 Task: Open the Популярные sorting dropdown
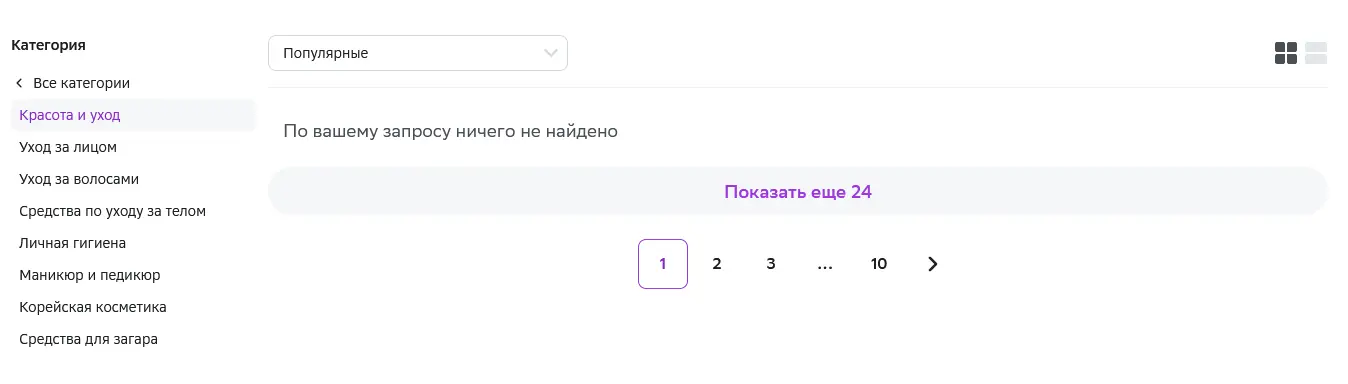click(418, 53)
